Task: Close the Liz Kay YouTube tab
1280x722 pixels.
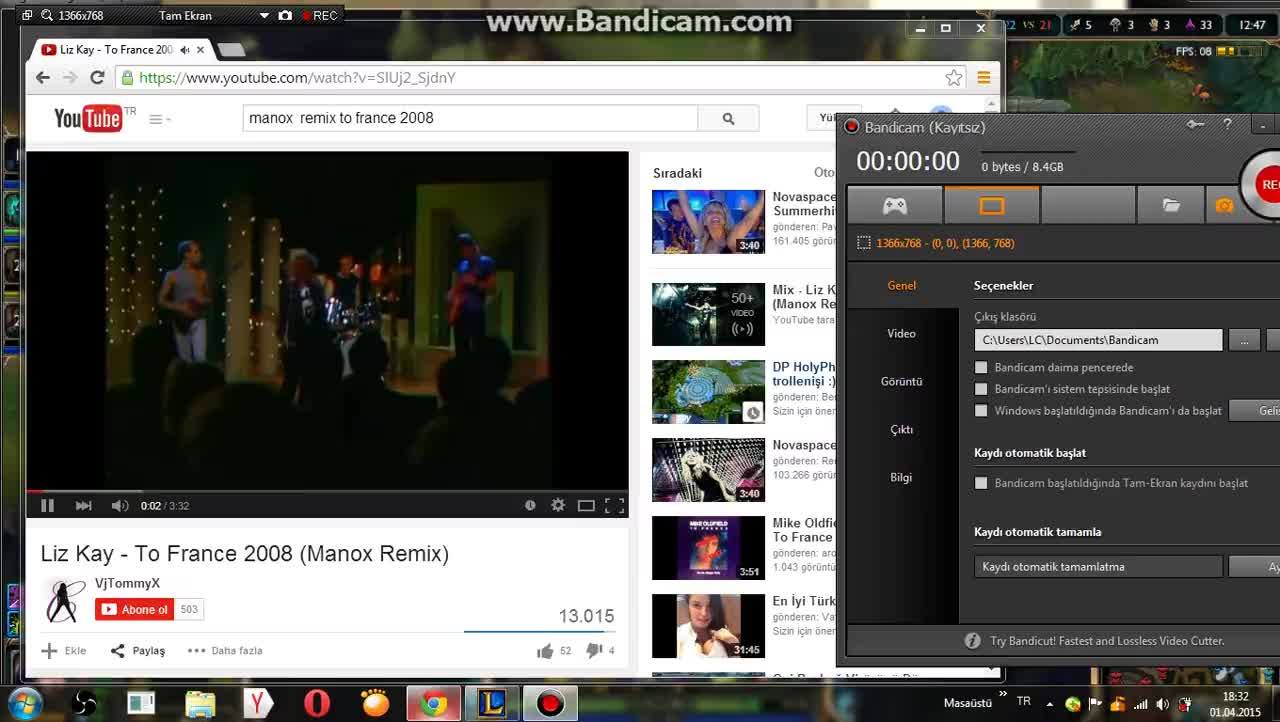Action: click(201, 50)
